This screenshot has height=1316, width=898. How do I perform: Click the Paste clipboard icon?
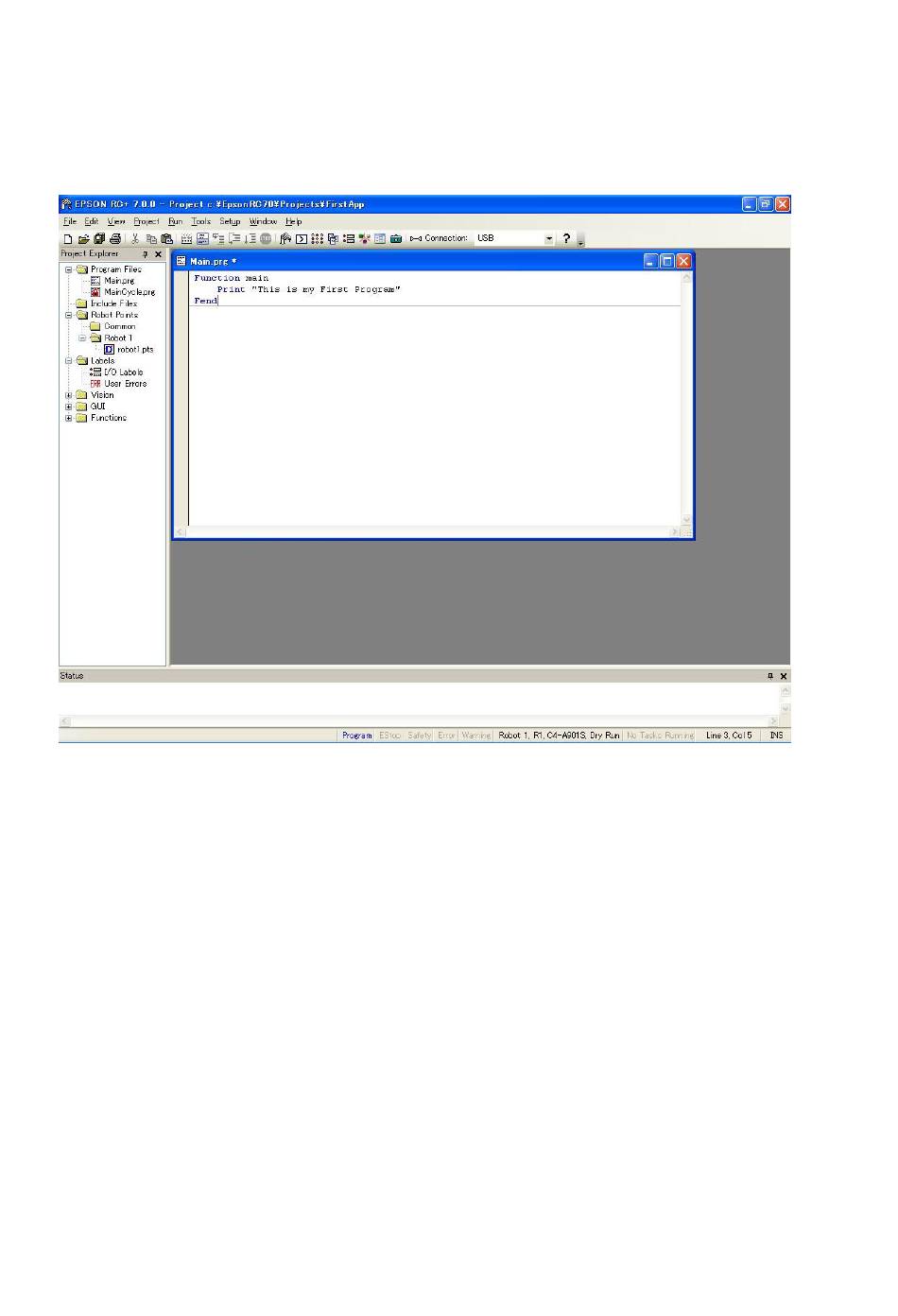pos(166,239)
